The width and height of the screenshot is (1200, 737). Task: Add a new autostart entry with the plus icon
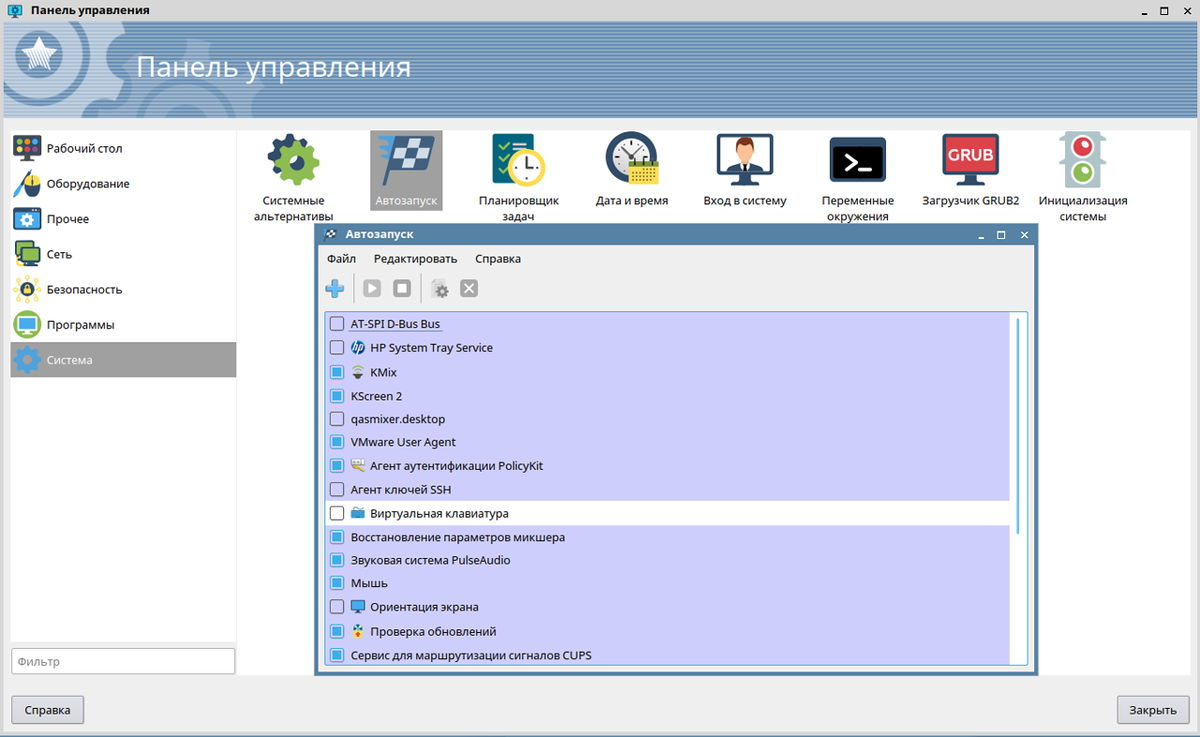pyautogui.click(x=335, y=288)
